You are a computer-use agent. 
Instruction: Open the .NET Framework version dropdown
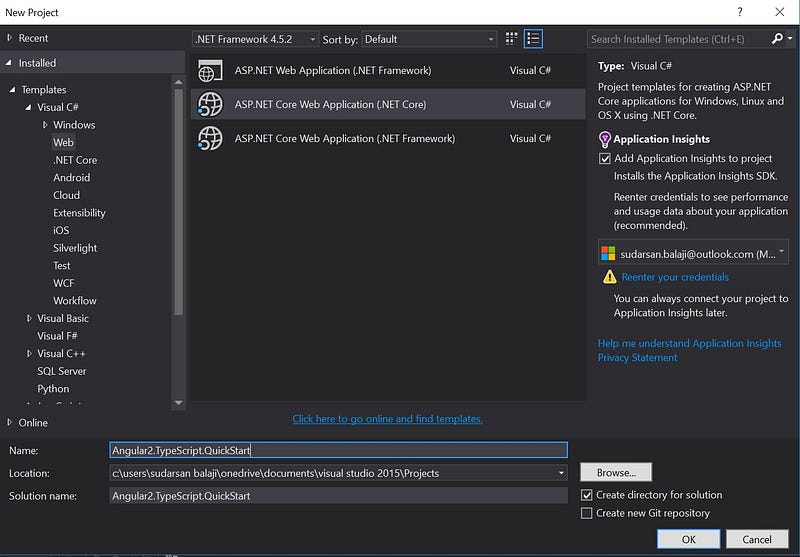click(x=255, y=39)
